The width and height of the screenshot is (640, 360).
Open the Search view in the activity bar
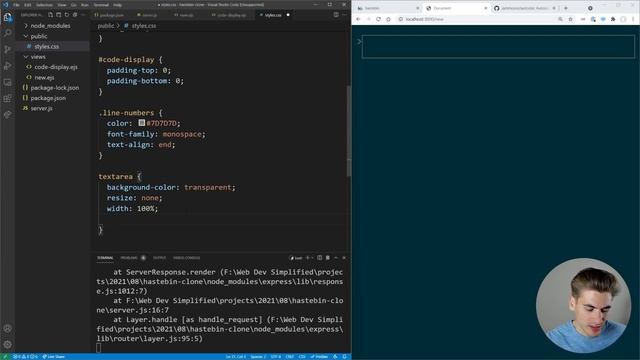tap(7, 33)
